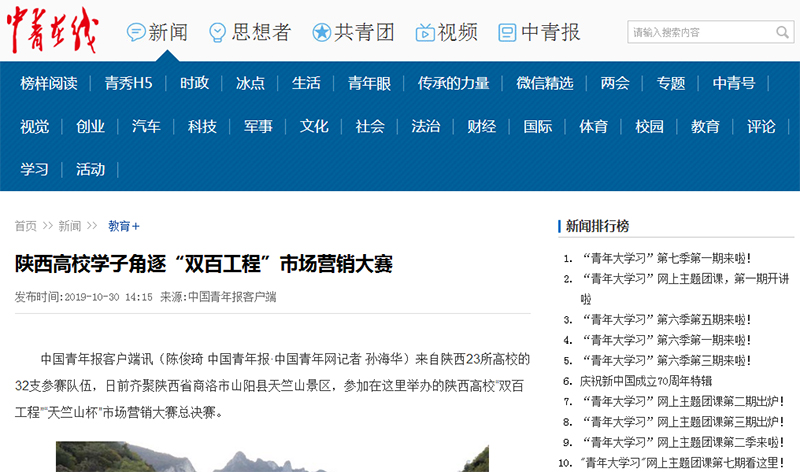This screenshot has width=800, height=472.
Task: Open “青年大学习”第七季第一期来啦 ranking link
Action: point(665,257)
